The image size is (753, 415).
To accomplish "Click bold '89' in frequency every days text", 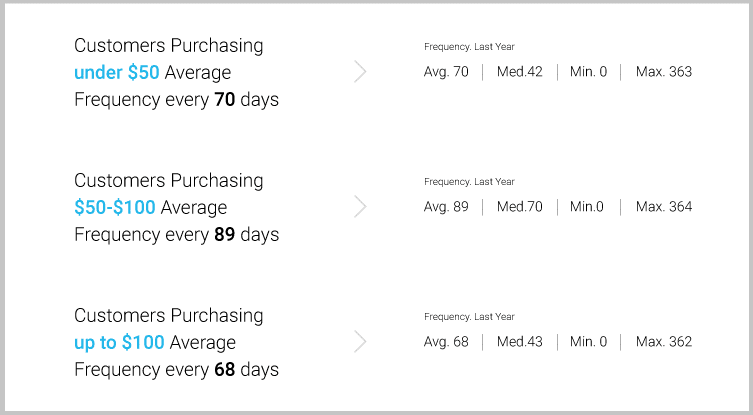I will 224,235.
